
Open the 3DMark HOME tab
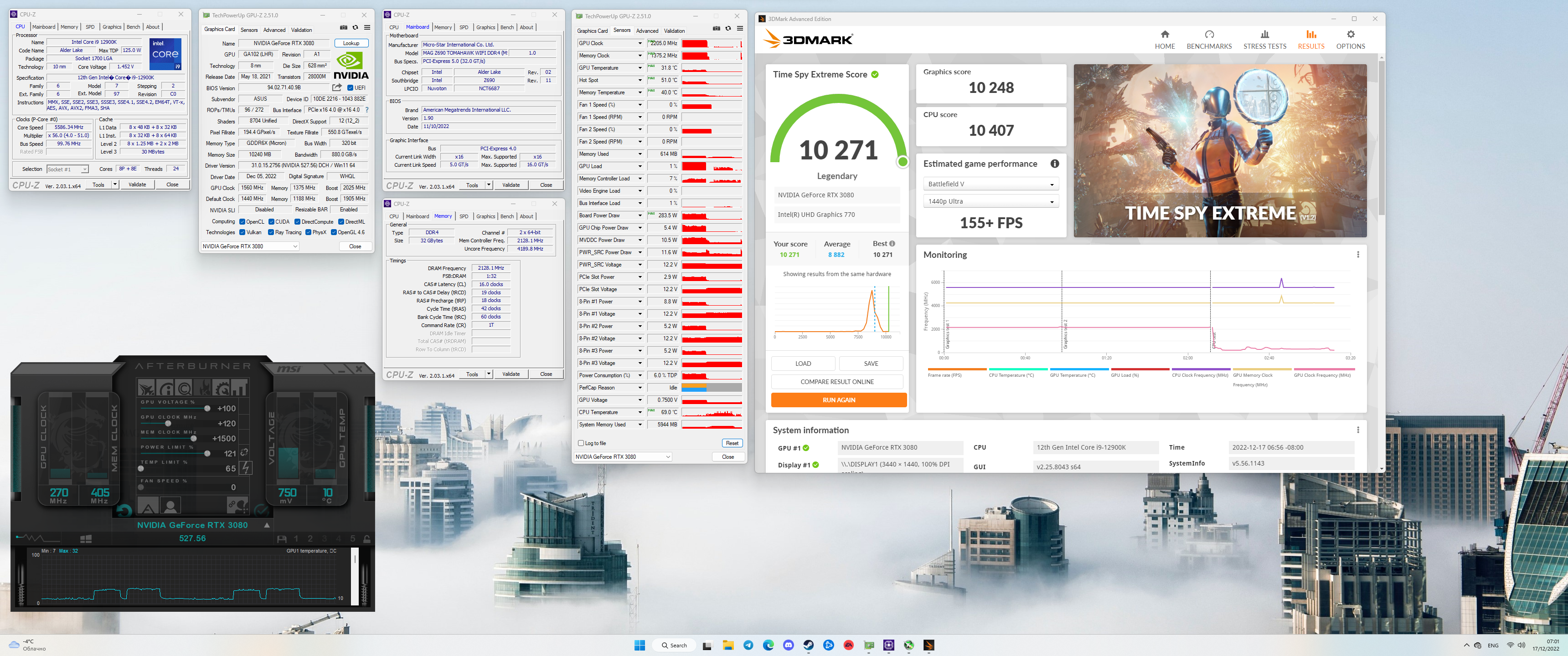[1165, 40]
